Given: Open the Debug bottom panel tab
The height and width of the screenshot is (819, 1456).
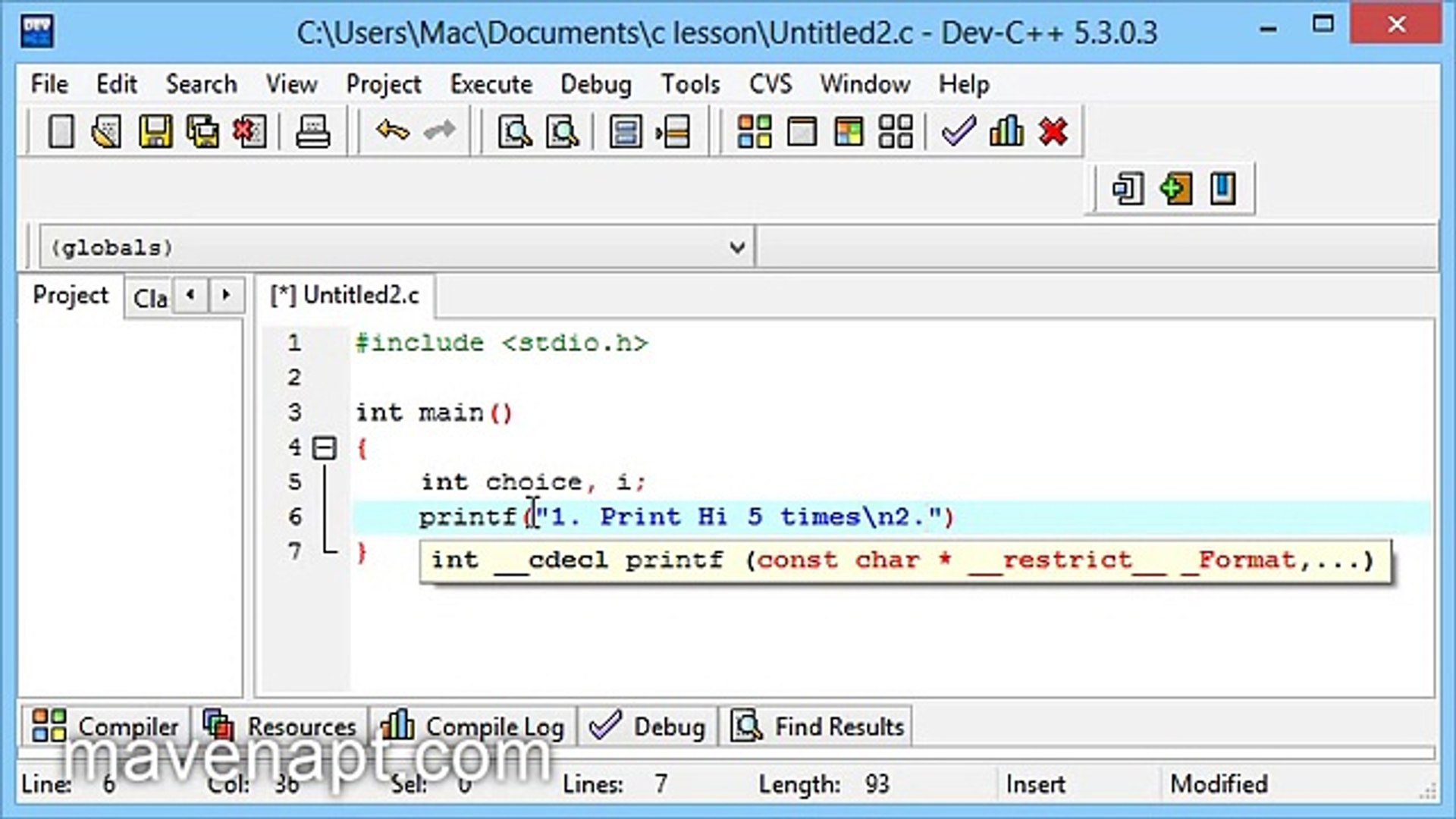Looking at the screenshot, I should tap(648, 726).
